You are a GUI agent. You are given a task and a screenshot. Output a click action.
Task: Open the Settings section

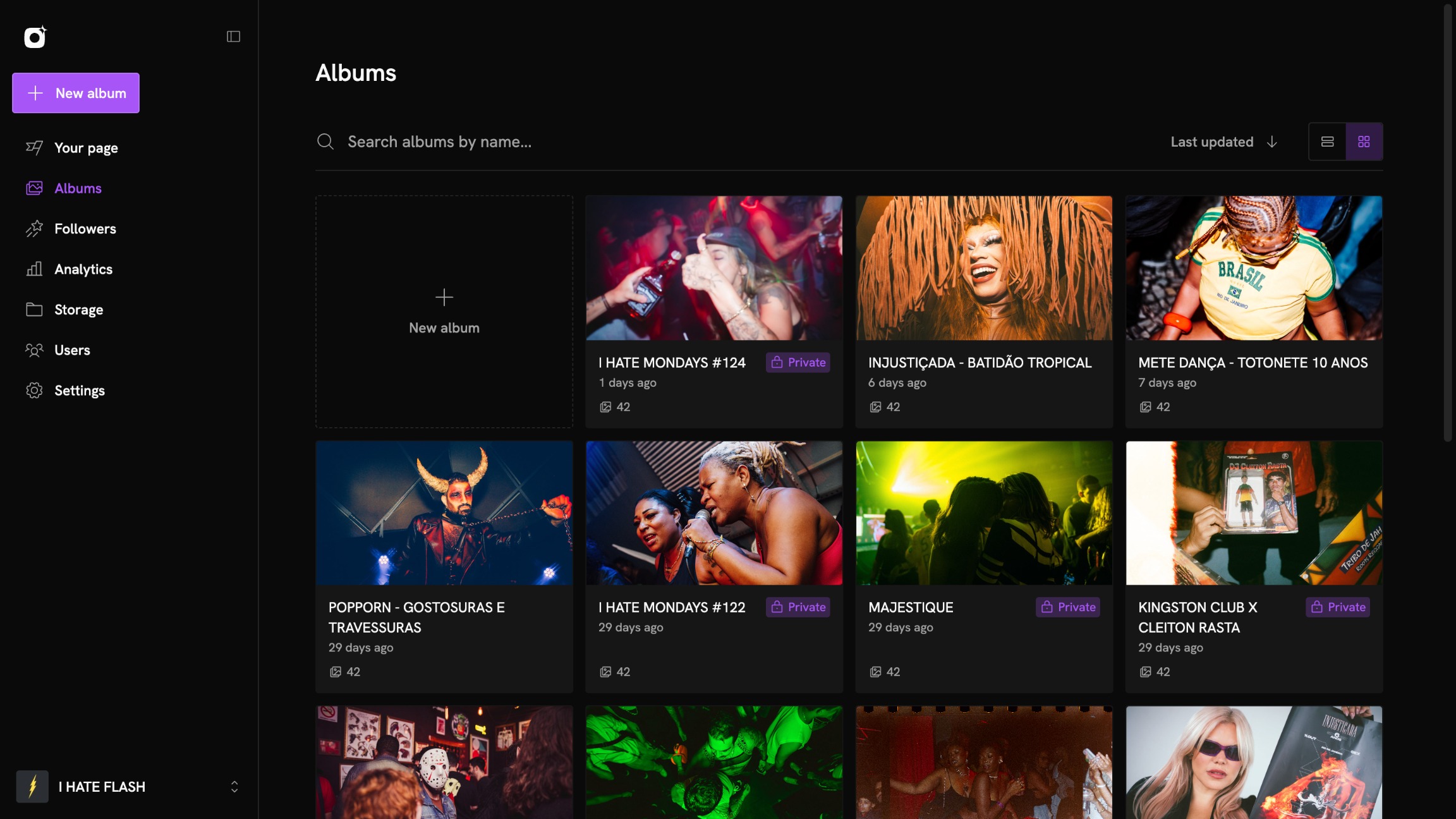tap(80, 391)
